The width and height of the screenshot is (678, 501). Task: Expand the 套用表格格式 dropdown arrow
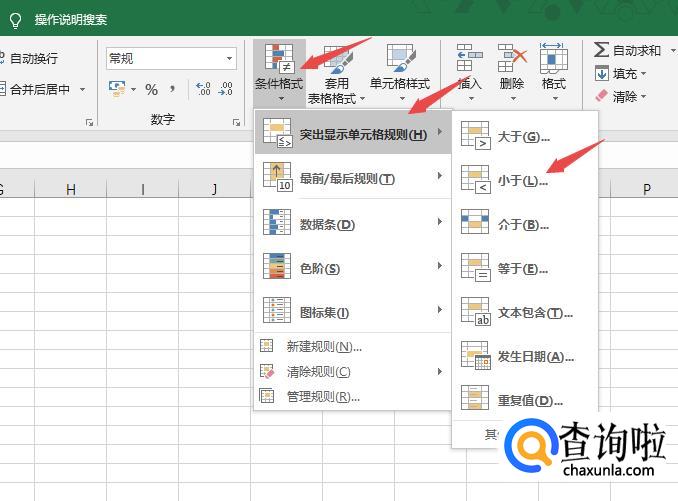[362, 99]
